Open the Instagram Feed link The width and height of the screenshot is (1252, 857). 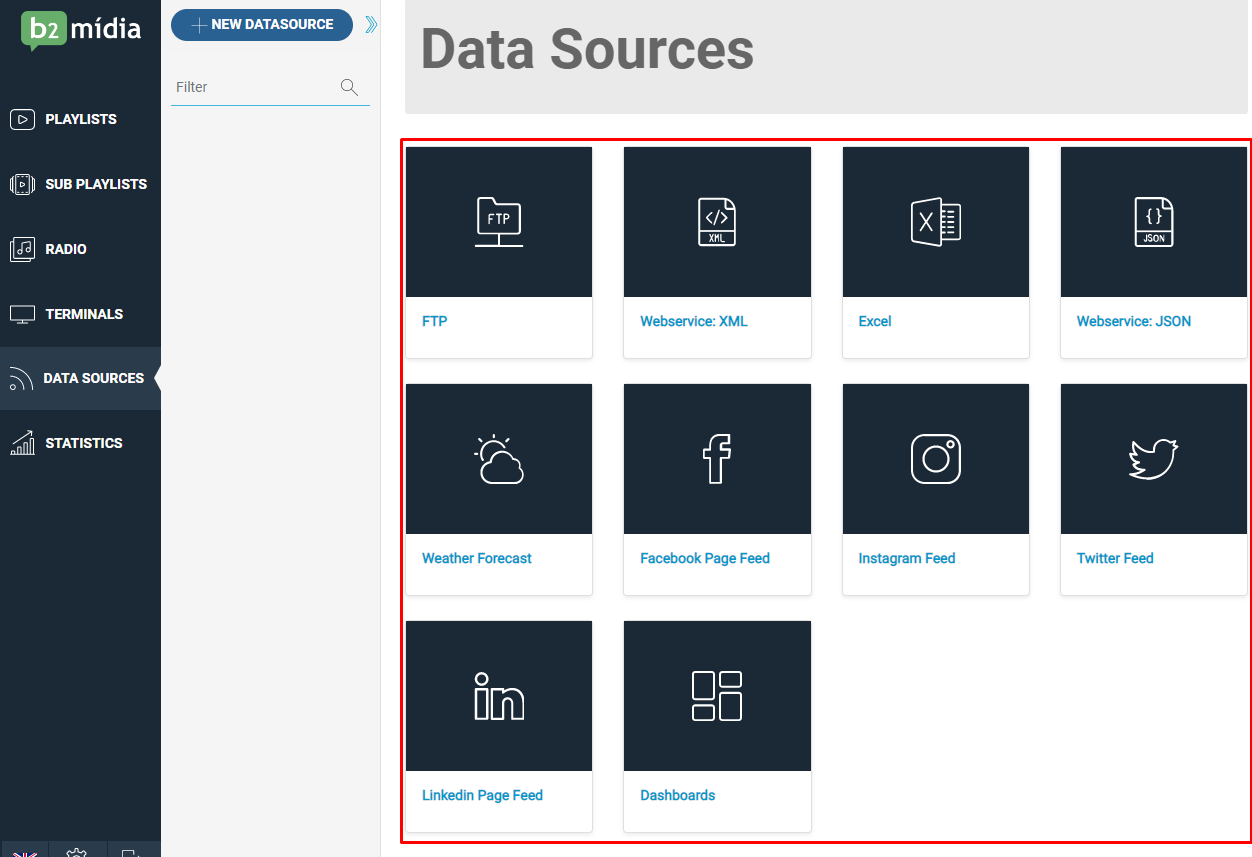[x=907, y=558]
